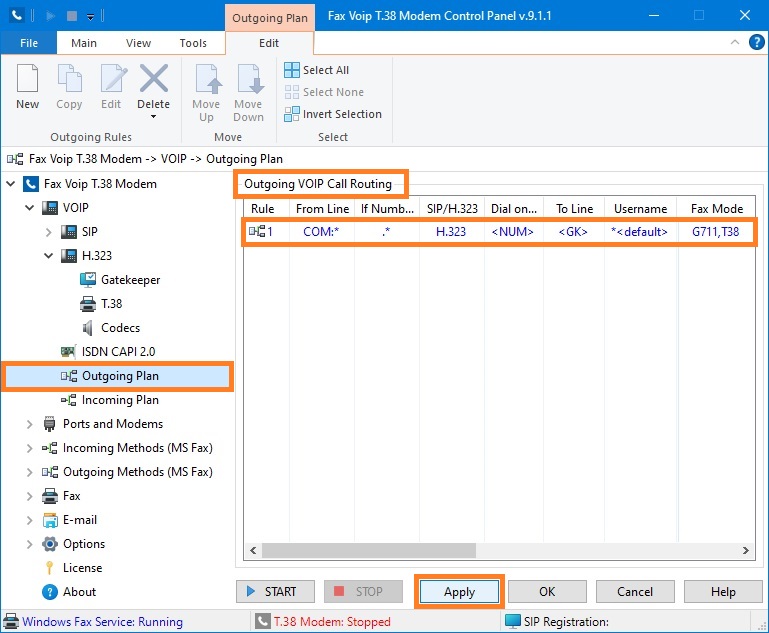Click the Move Down icon
Viewport: 769px width, 633px height.
click(249, 78)
